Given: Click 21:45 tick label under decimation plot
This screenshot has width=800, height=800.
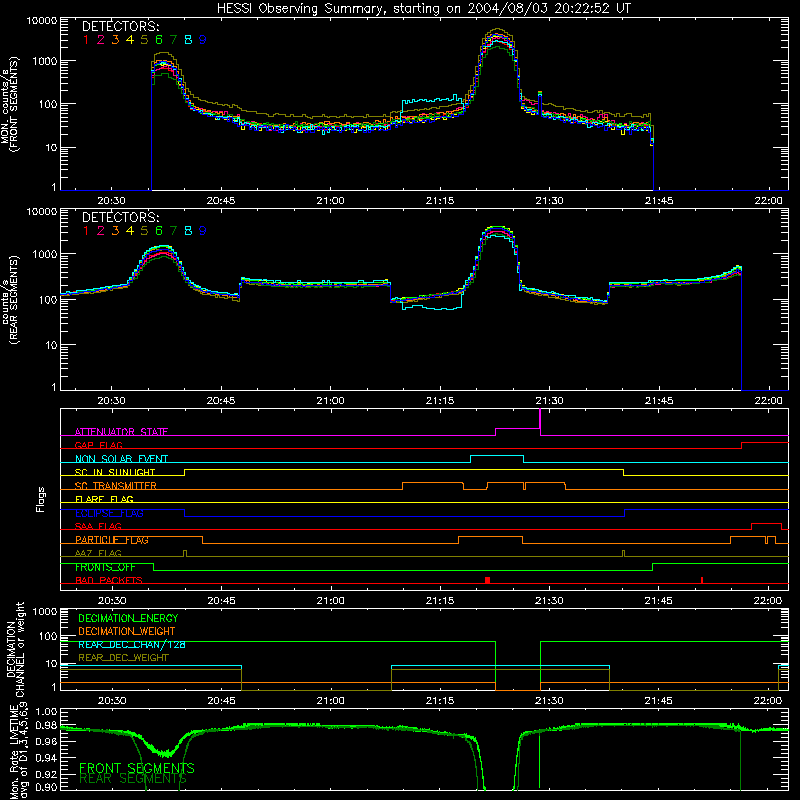Looking at the screenshot, I should (x=658, y=701).
